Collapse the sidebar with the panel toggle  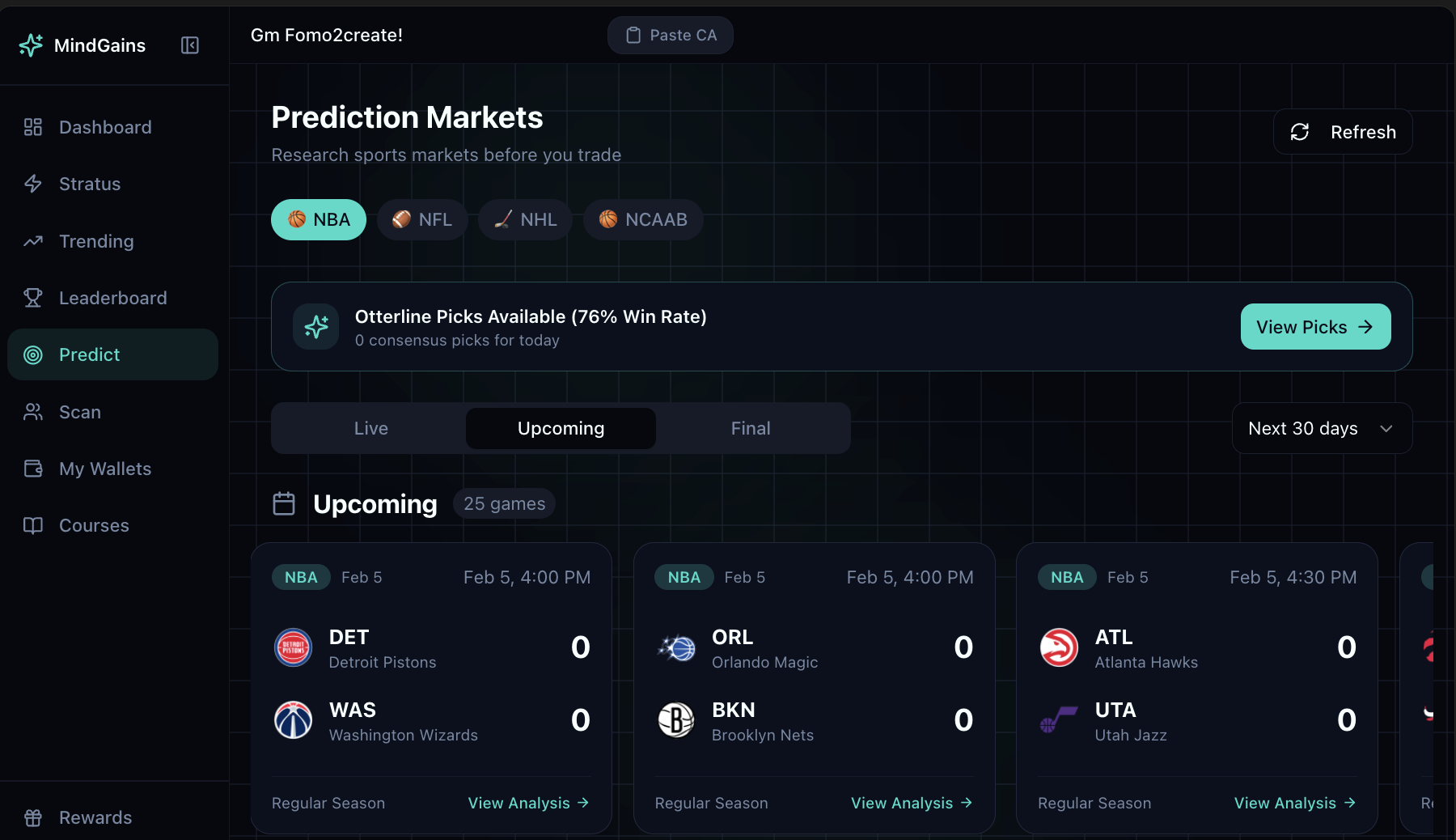[x=189, y=45]
